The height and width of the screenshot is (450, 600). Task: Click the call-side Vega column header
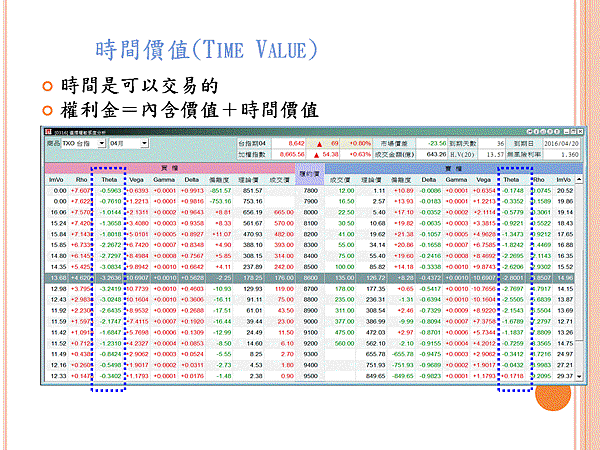(x=136, y=179)
